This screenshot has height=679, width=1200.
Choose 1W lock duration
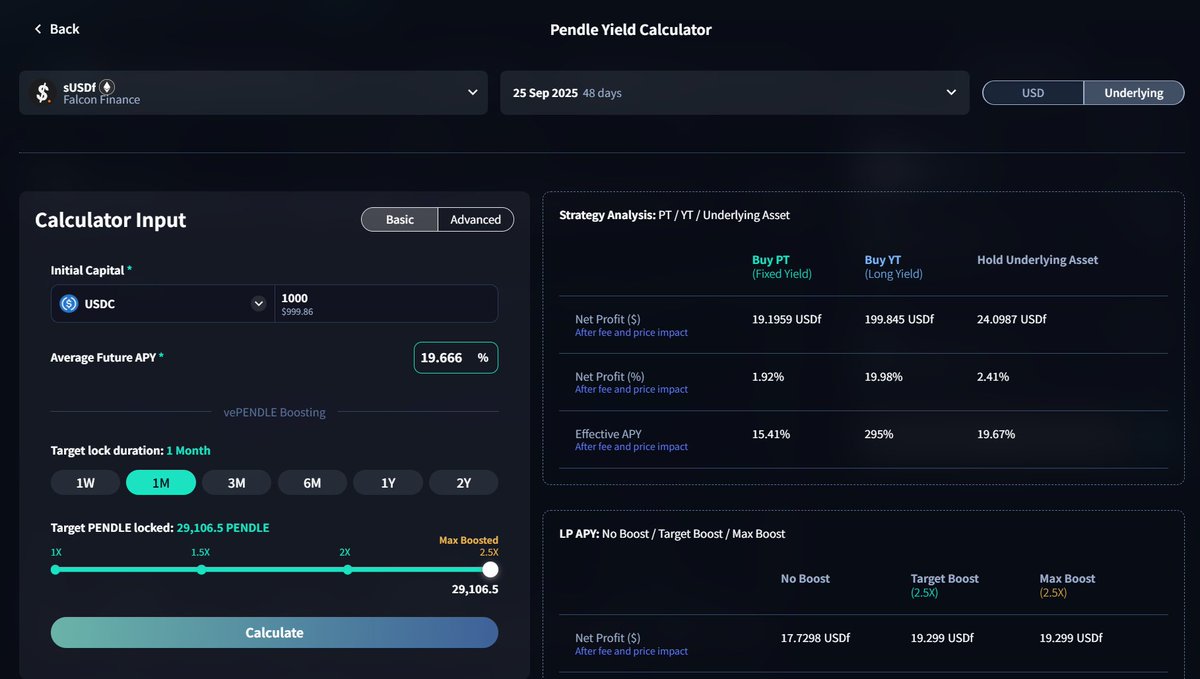(85, 483)
